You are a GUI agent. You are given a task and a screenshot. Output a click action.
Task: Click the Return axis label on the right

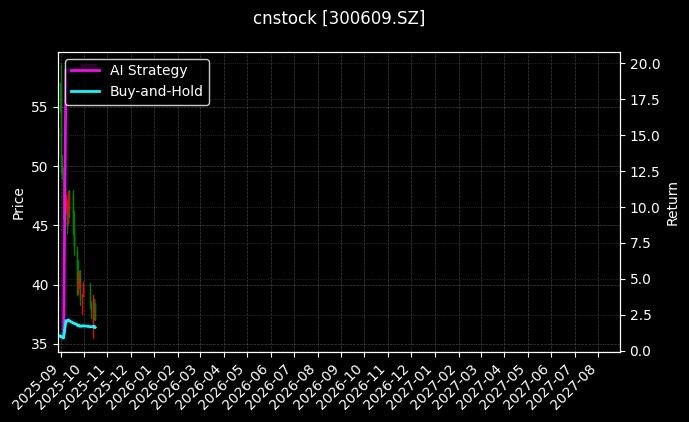point(674,203)
